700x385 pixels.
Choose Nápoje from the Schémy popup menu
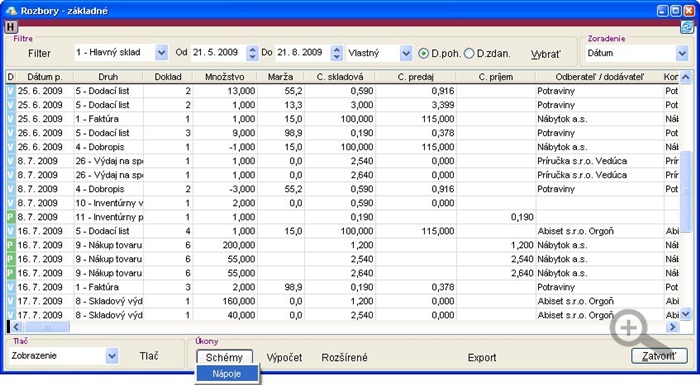point(227,374)
